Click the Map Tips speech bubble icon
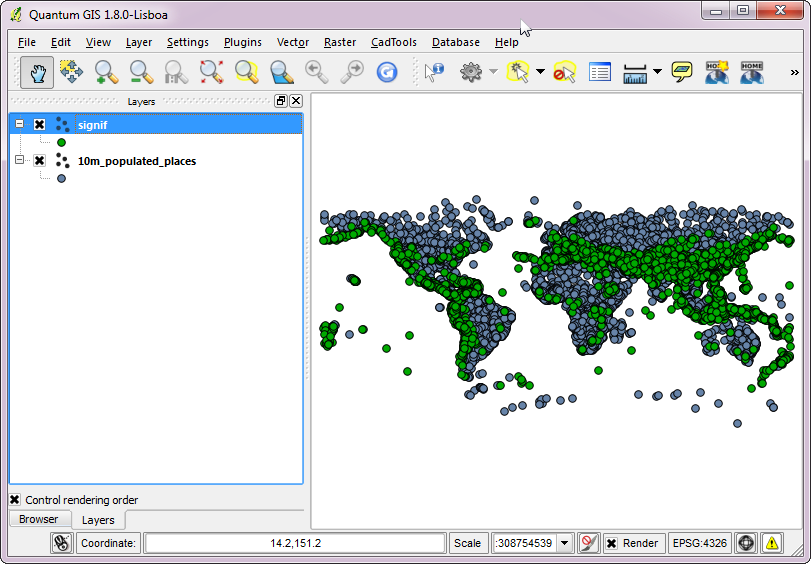The image size is (811, 564). coord(682,72)
